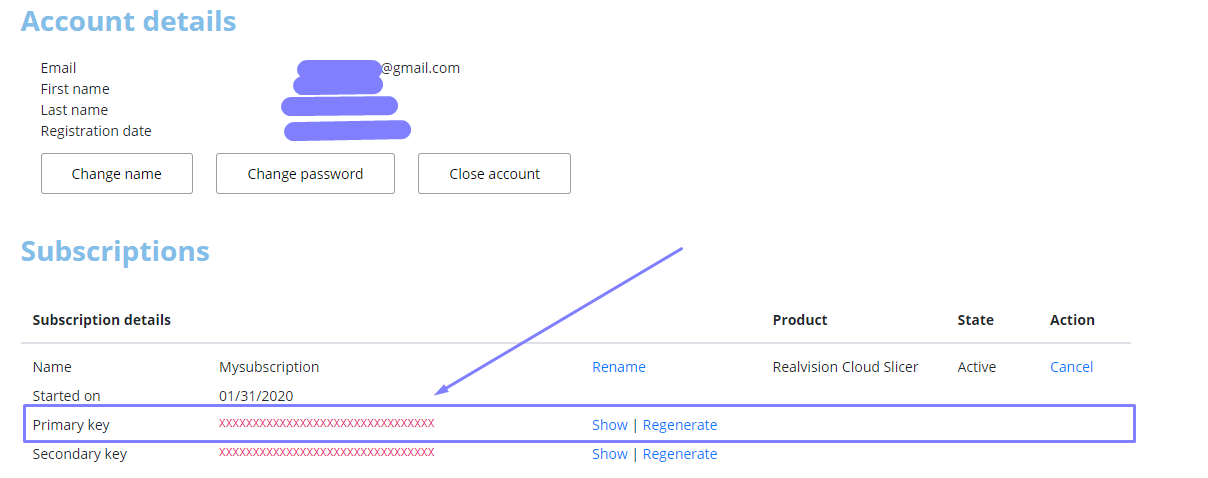Click the Close account button
Screen dimensions: 1208x478
point(494,174)
